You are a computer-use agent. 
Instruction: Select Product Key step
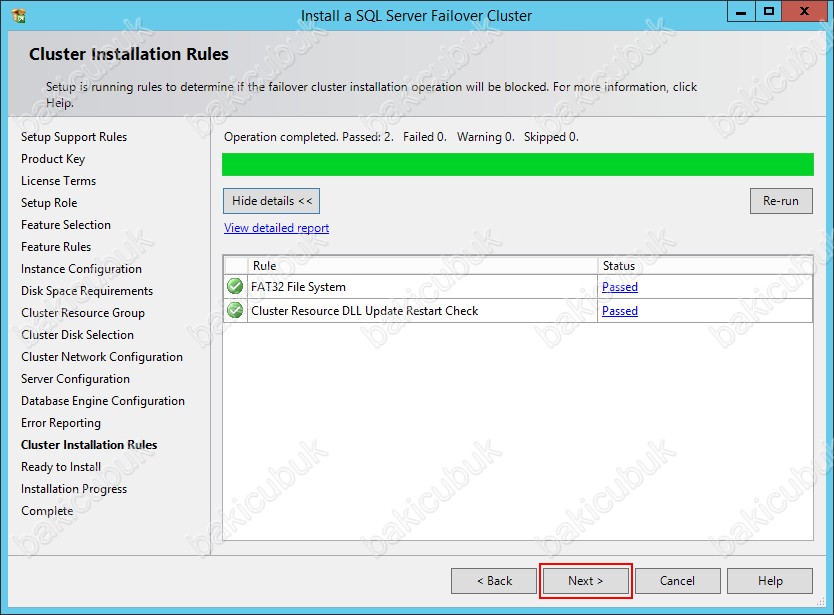[x=53, y=159]
